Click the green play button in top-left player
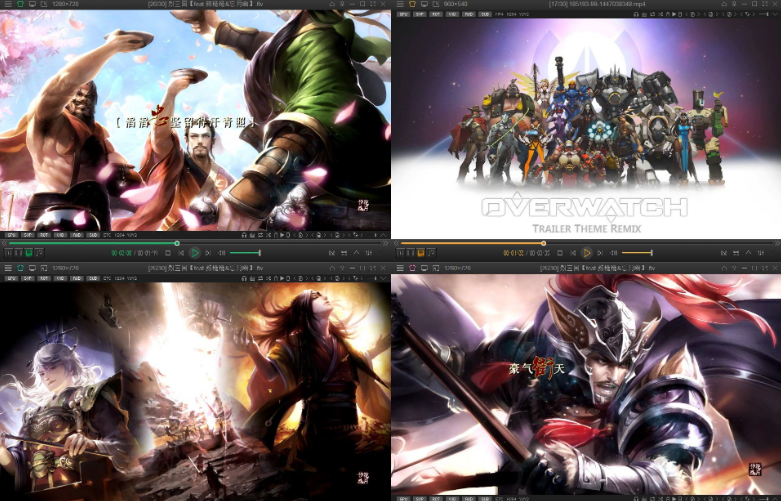Image resolution: width=781 pixels, height=501 pixels. point(195,253)
